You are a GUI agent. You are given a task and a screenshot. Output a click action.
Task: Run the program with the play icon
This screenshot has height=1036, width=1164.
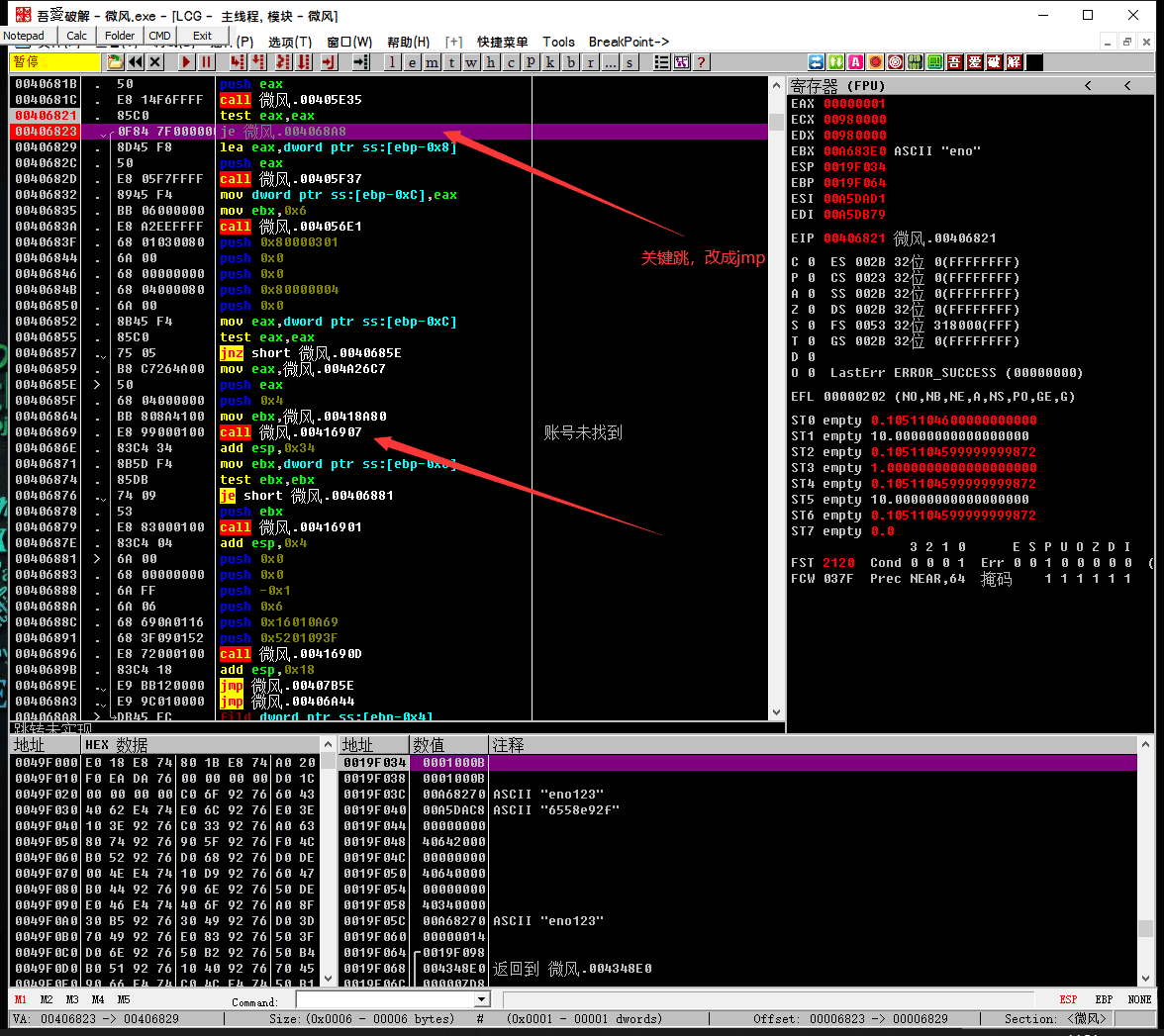tap(186, 62)
